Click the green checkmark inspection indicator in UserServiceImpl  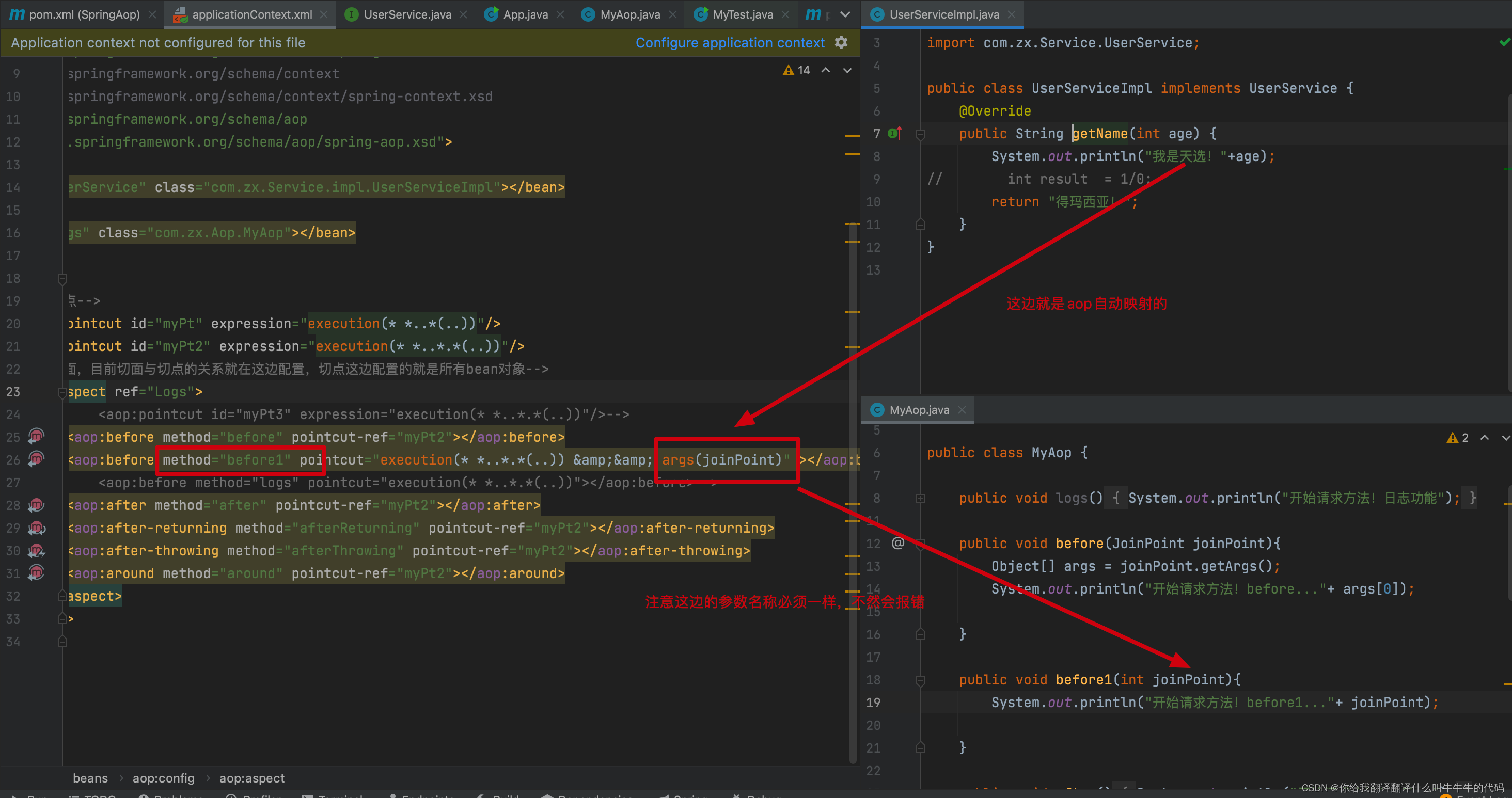(x=1505, y=42)
